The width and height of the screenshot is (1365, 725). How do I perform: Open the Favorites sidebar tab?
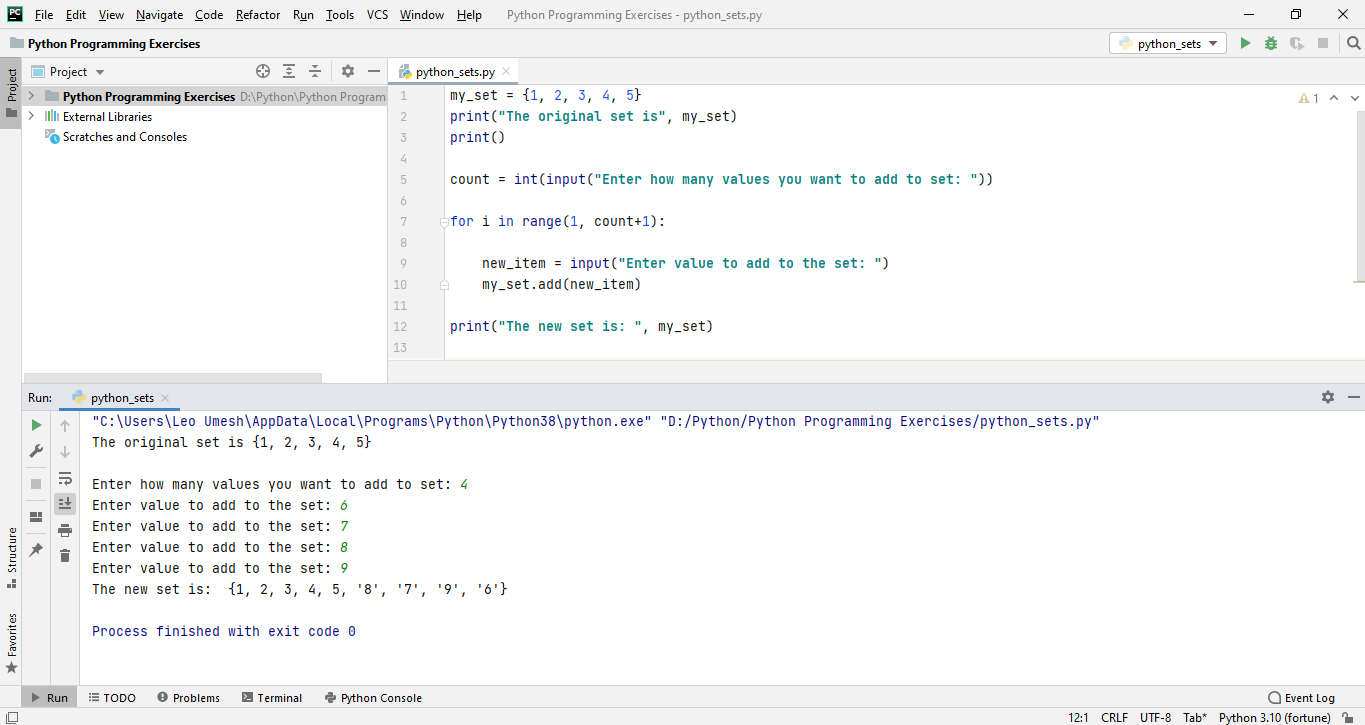click(11, 643)
